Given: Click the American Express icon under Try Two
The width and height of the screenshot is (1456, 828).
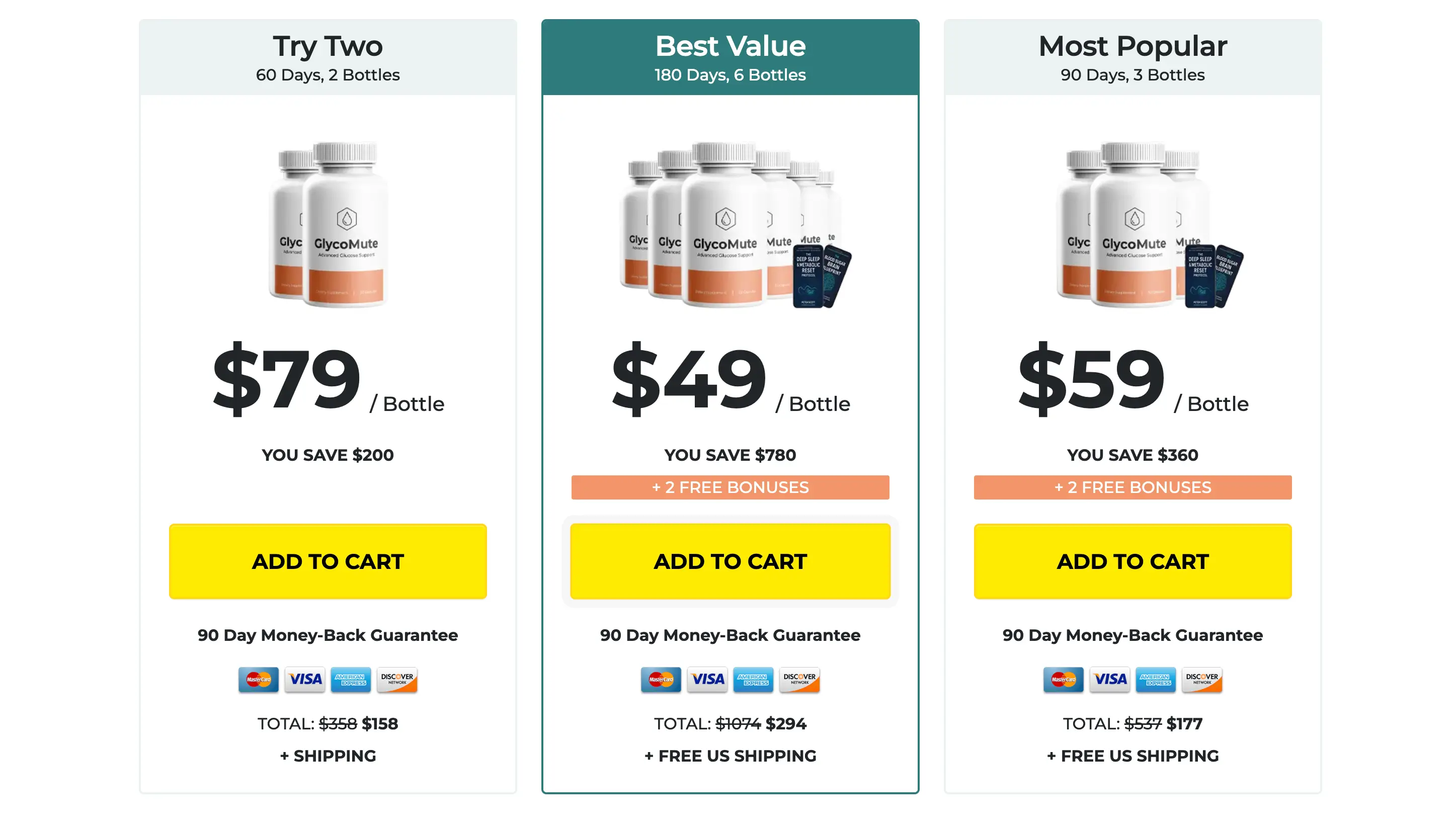Looking at the screenshot, I should click(352, 679).
